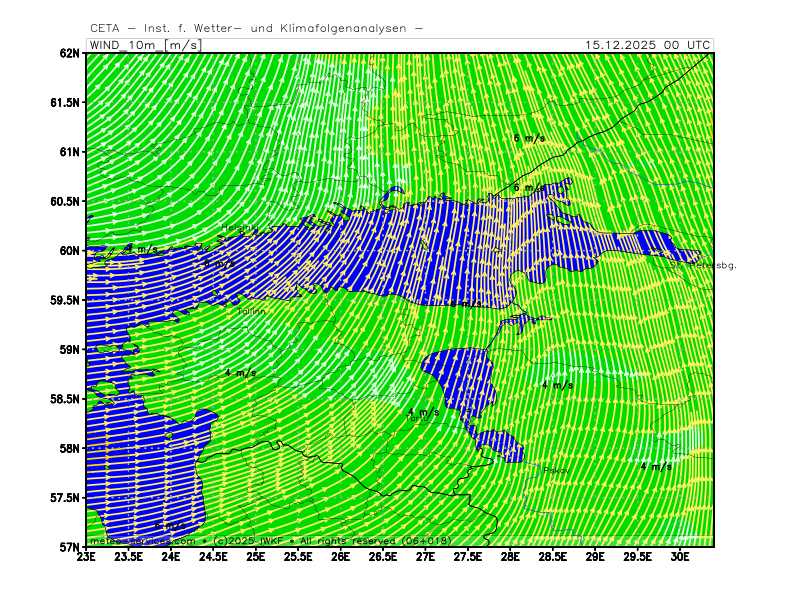The width and height of the screenshot is (800, 600).
Task: Click the 28E longitude axis label
Action: click(x=510, y=559)
